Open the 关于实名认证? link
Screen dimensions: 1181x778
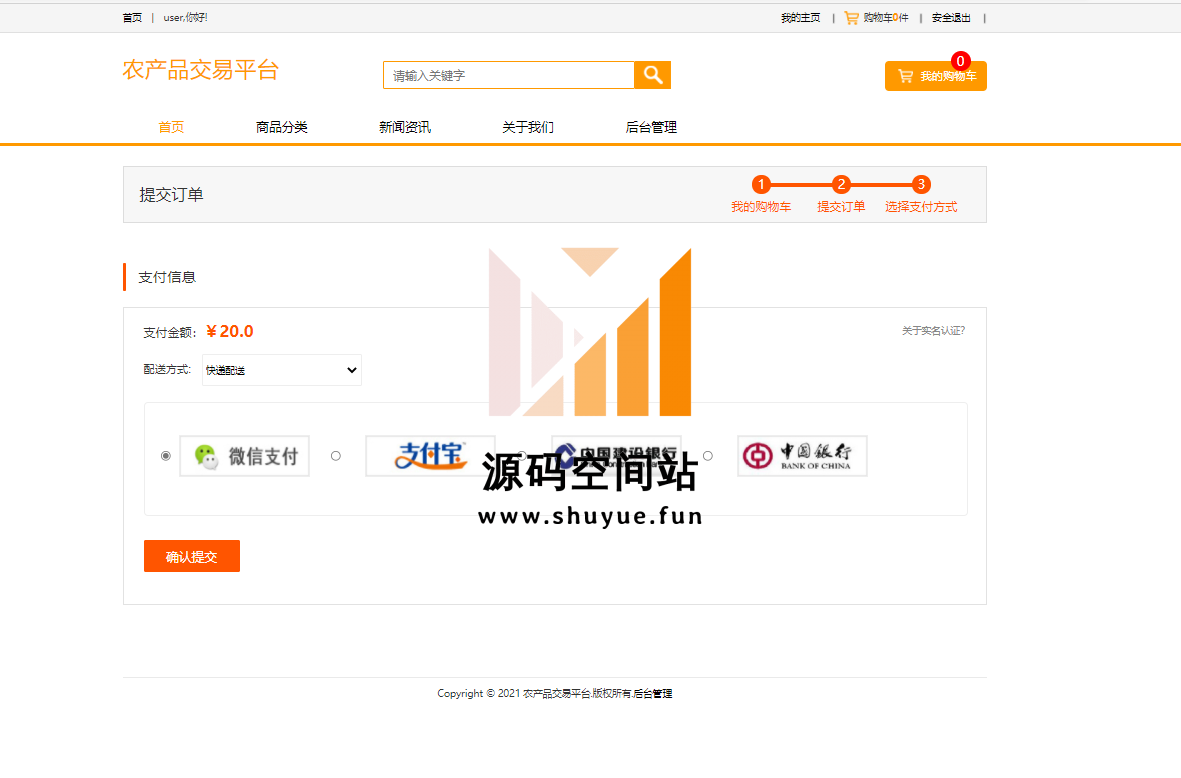coord(933,331)
